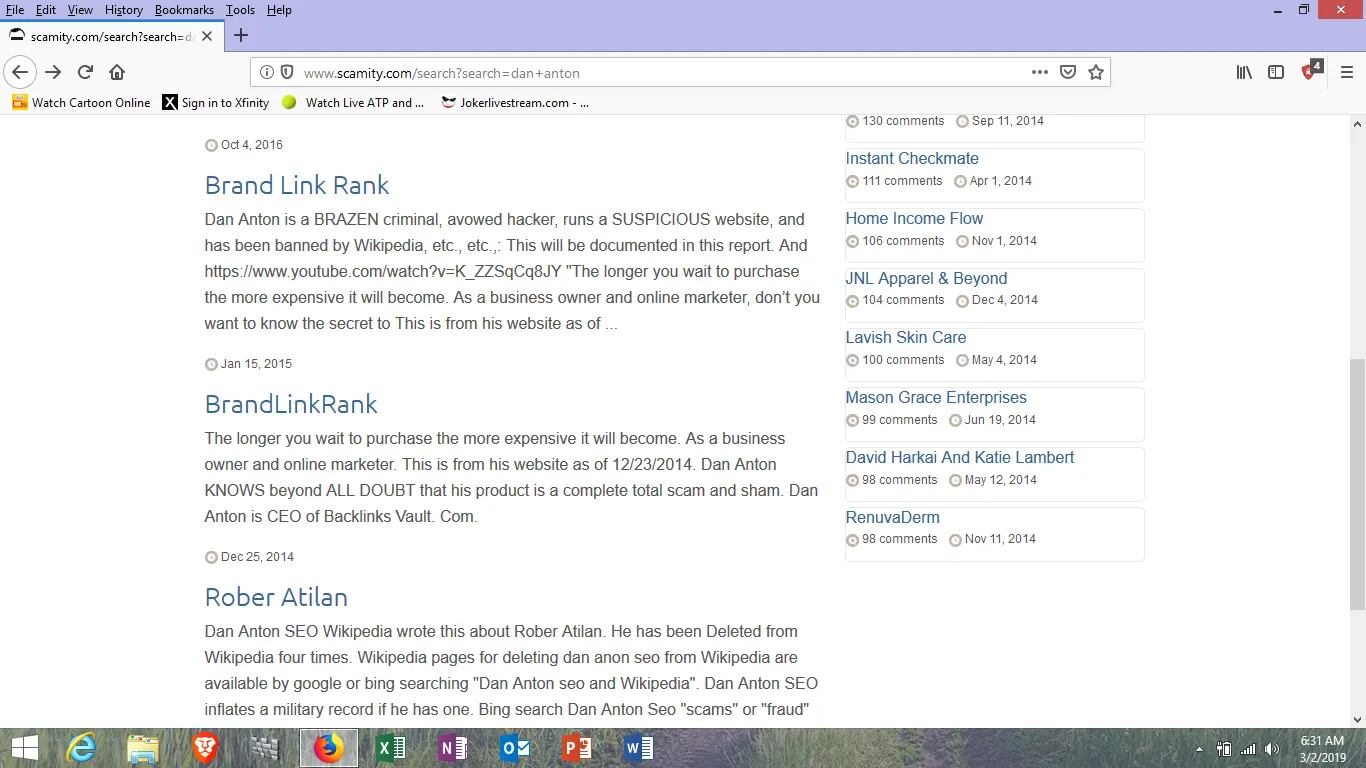The image size is (1366, 768).
Task: Click the red shield extension icon
Action: 1311,71
